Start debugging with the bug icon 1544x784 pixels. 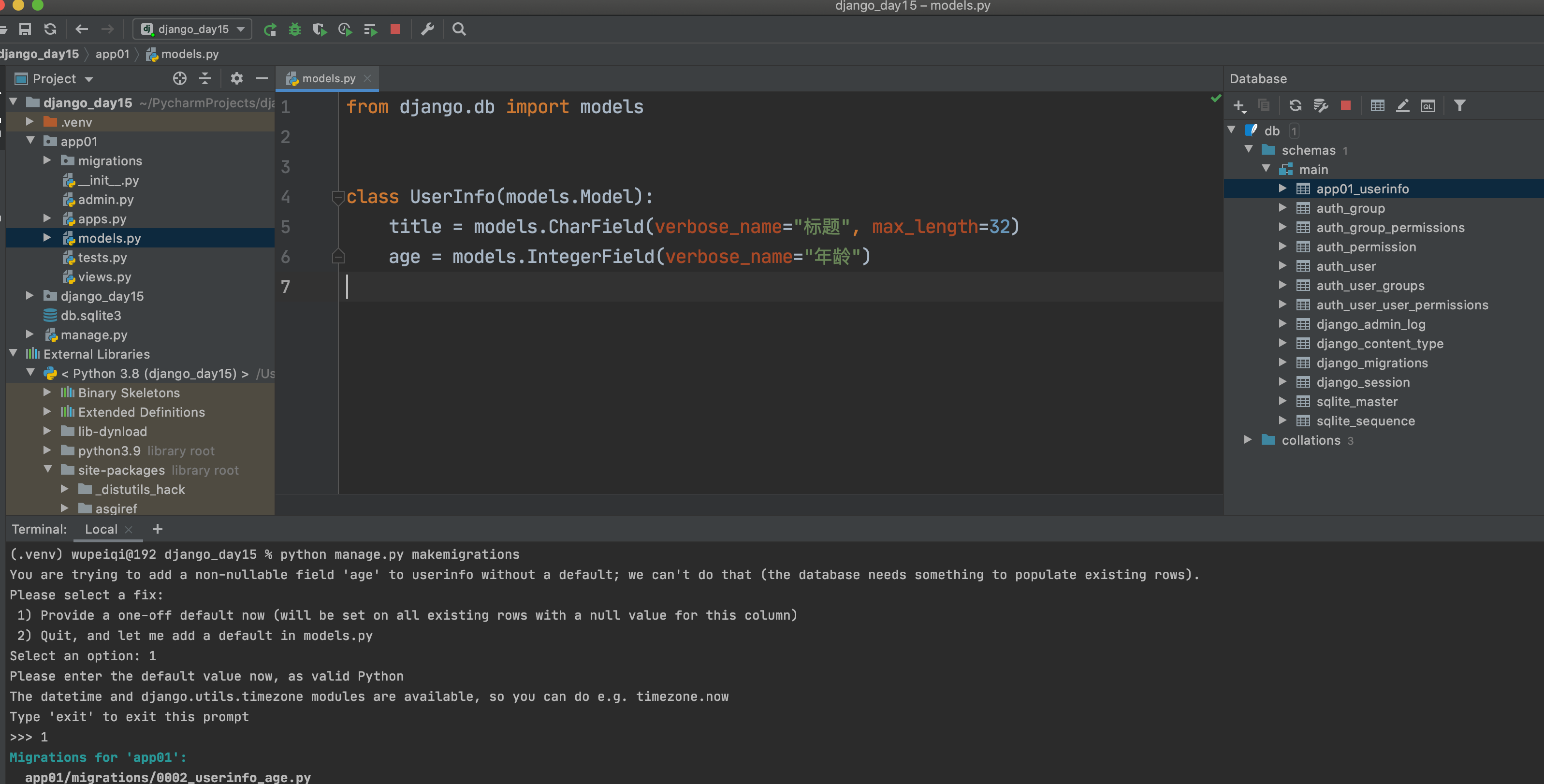point(295,29)
